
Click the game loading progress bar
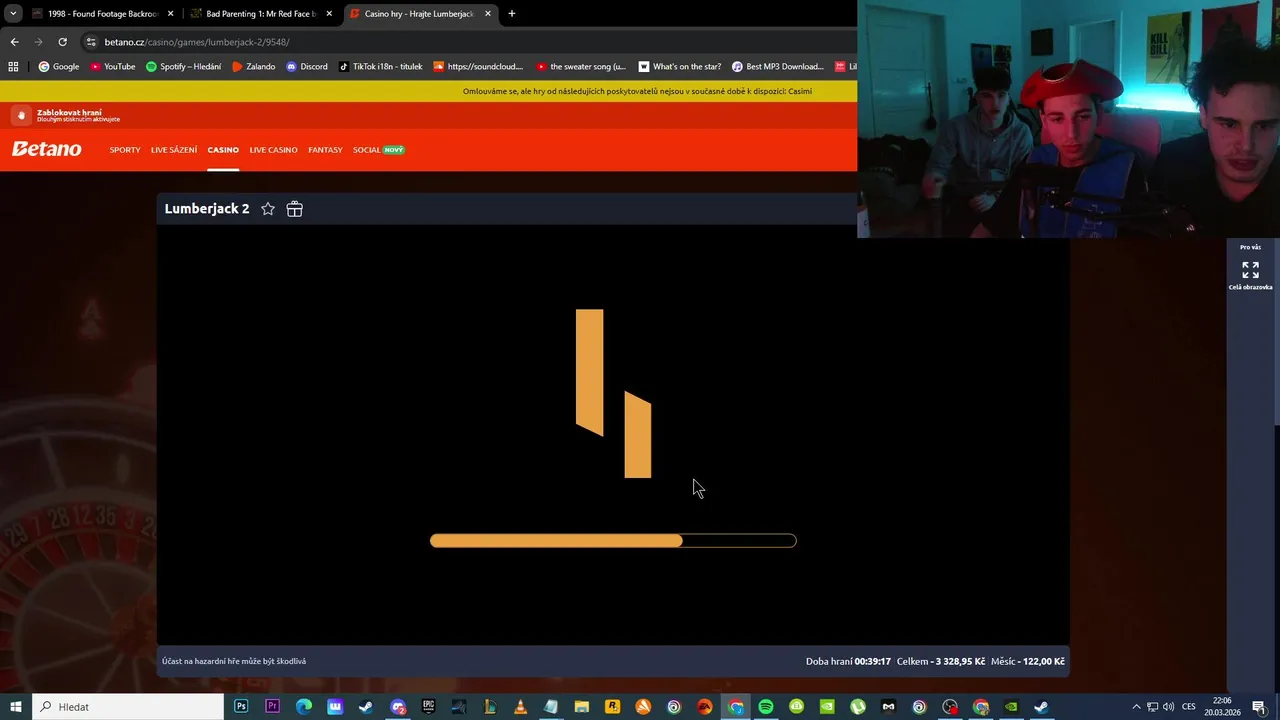pos(613,541)
